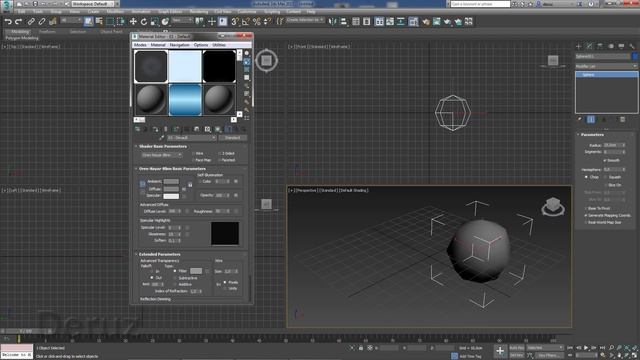The width and height of the screenshot is (640, 360).
Task: Activate the Select and Move tool
Action: [x=133, y=22]
